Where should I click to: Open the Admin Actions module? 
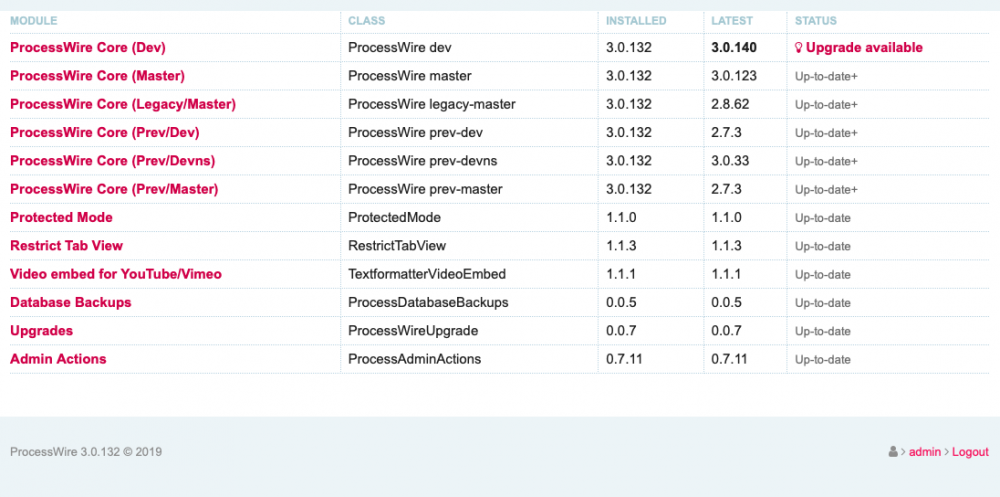(58, 359)
